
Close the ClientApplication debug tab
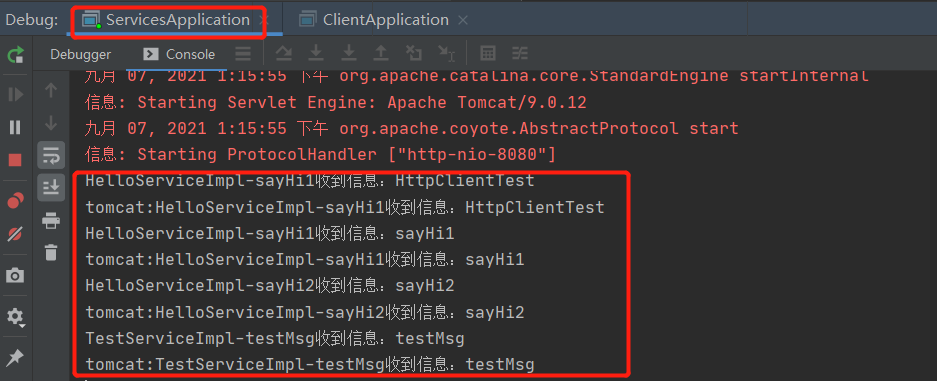(x=463, y=20)
